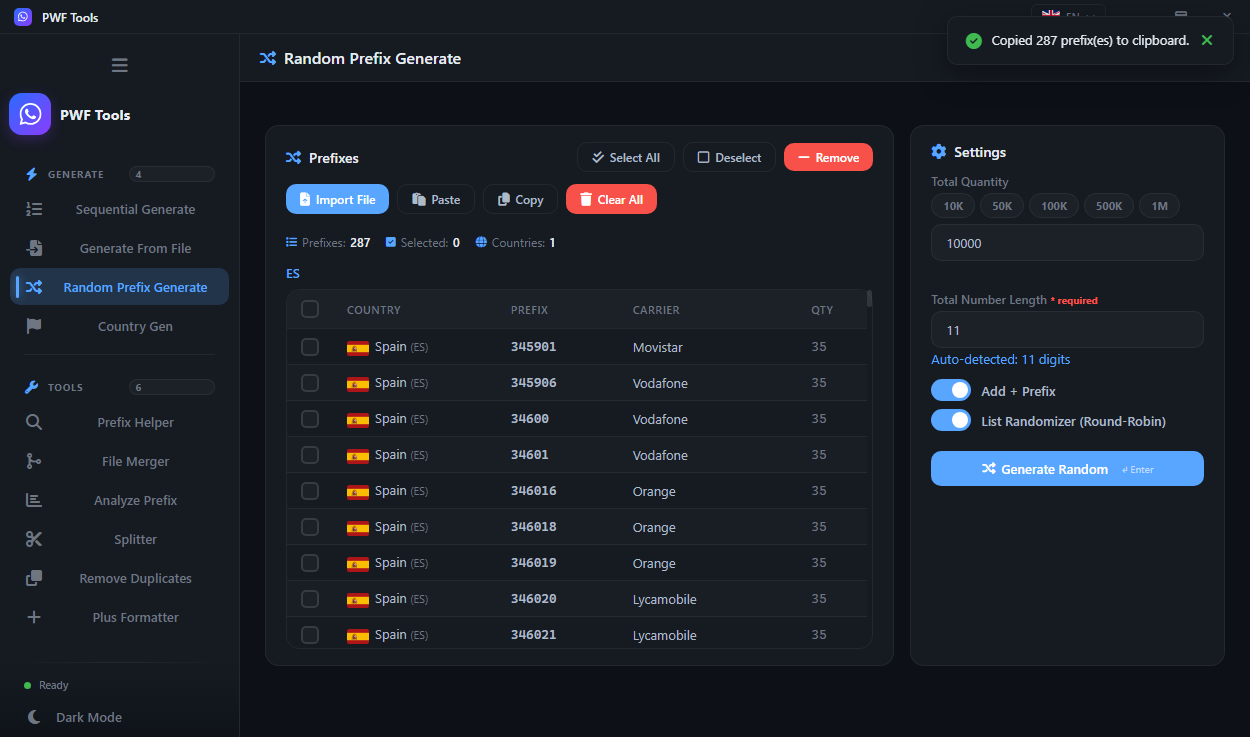Click the red Clear All button

(611, 199)
